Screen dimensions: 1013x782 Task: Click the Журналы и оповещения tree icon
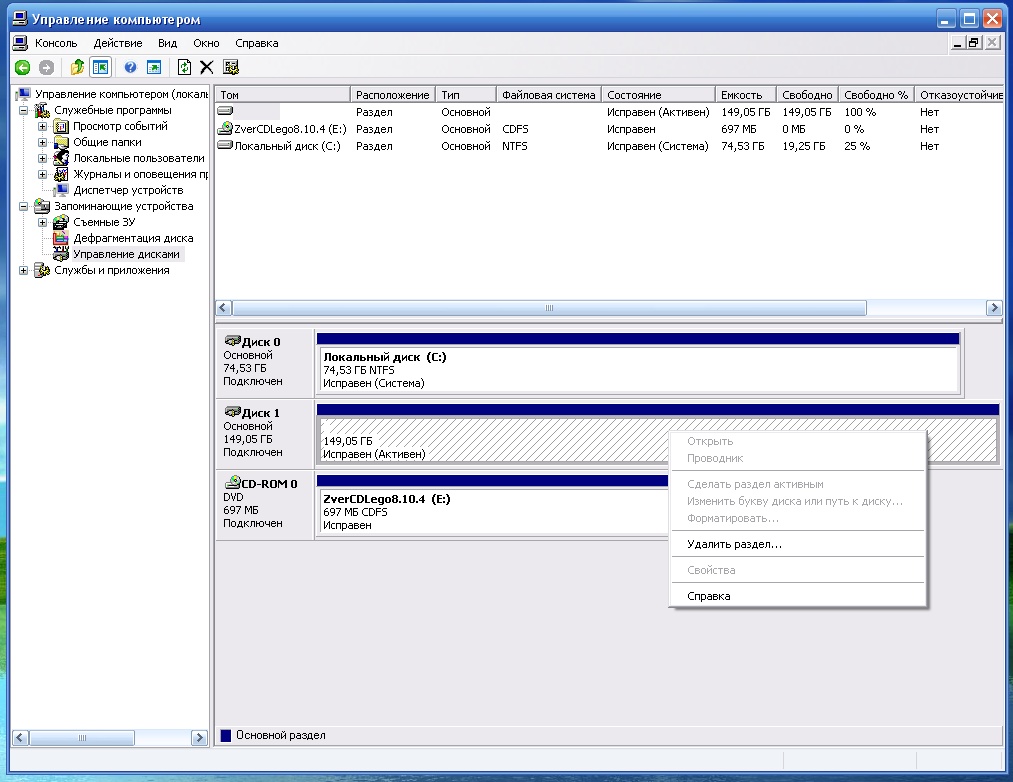(61, 174)
